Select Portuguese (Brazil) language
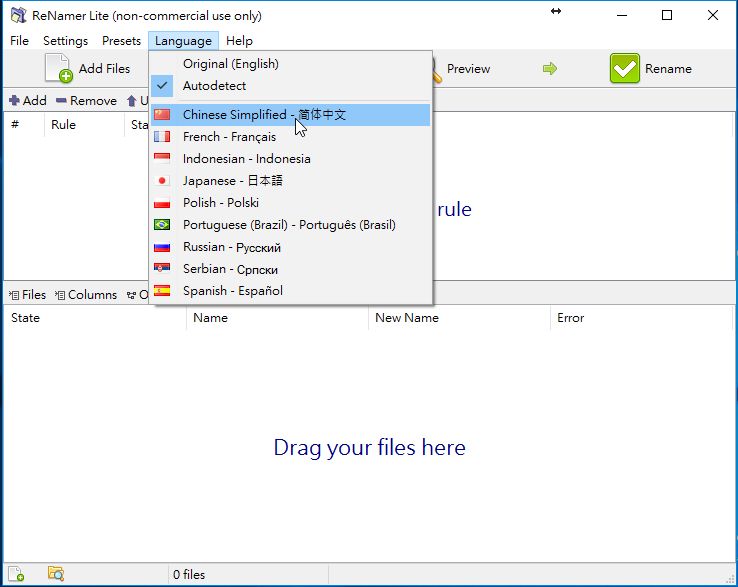Screen dimensions: 738x587 point(291,225)
